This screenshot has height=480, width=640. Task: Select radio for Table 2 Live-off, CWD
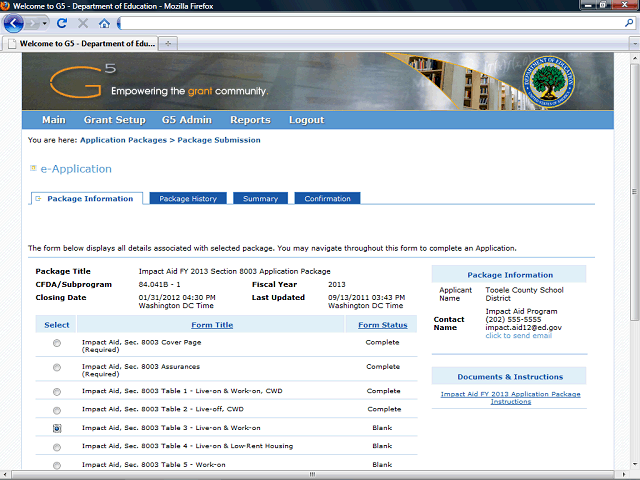57,411
